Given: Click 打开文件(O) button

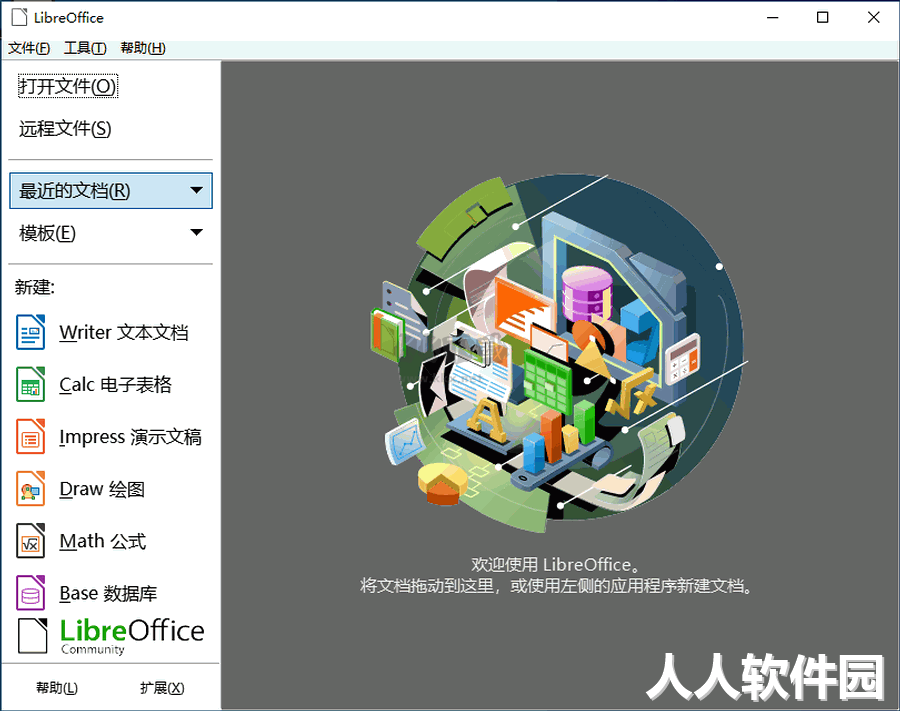Looking at the screenshot, I should click(x=68, y=86).
